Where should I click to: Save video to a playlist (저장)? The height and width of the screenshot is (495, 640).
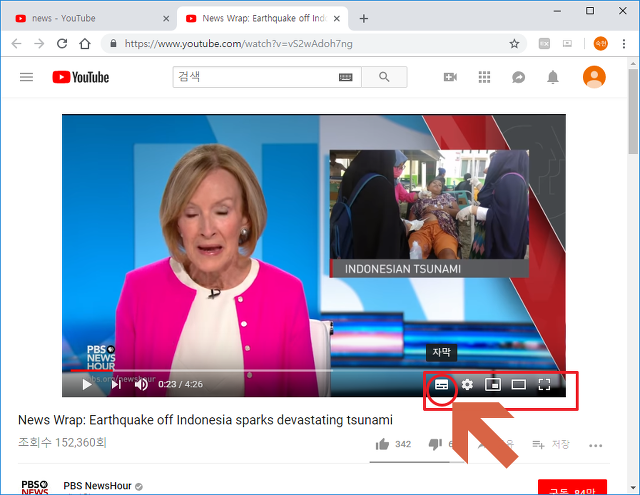coord(551,444)
